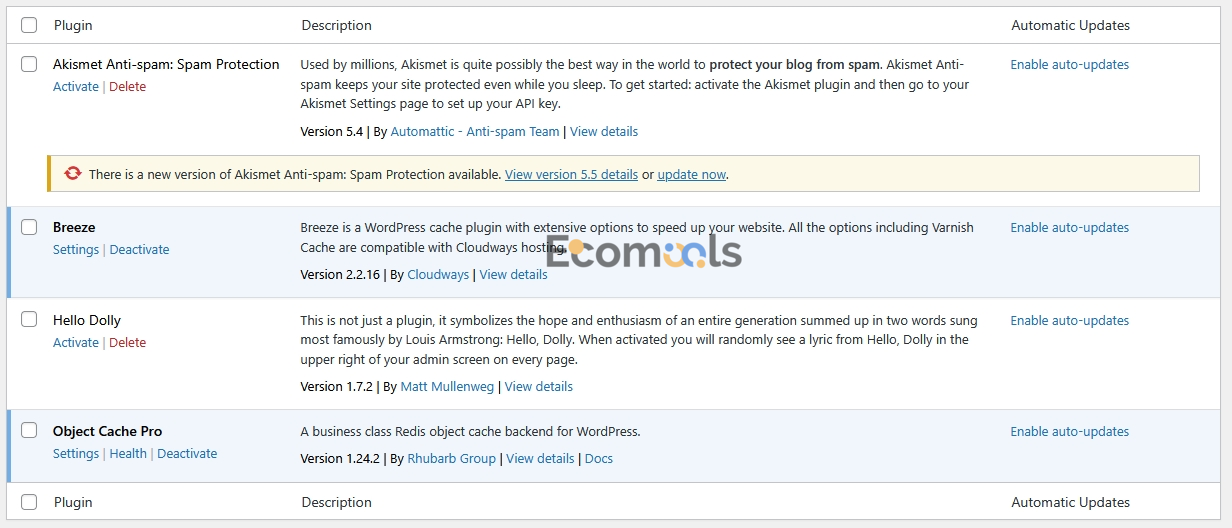Tick the Akismet Anti-spam plugin checkbox
Screen dimensions: 1232x528
29,64
